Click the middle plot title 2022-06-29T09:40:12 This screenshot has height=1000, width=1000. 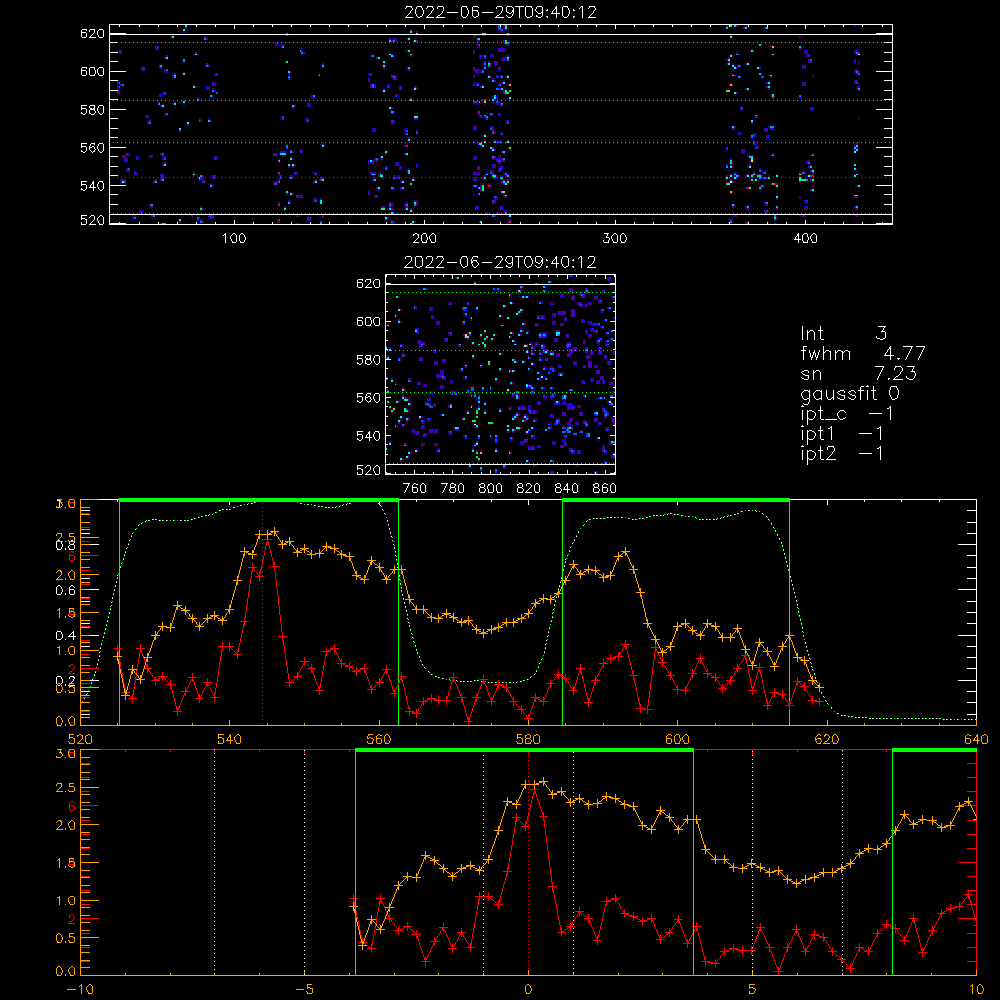click(500, 262)
